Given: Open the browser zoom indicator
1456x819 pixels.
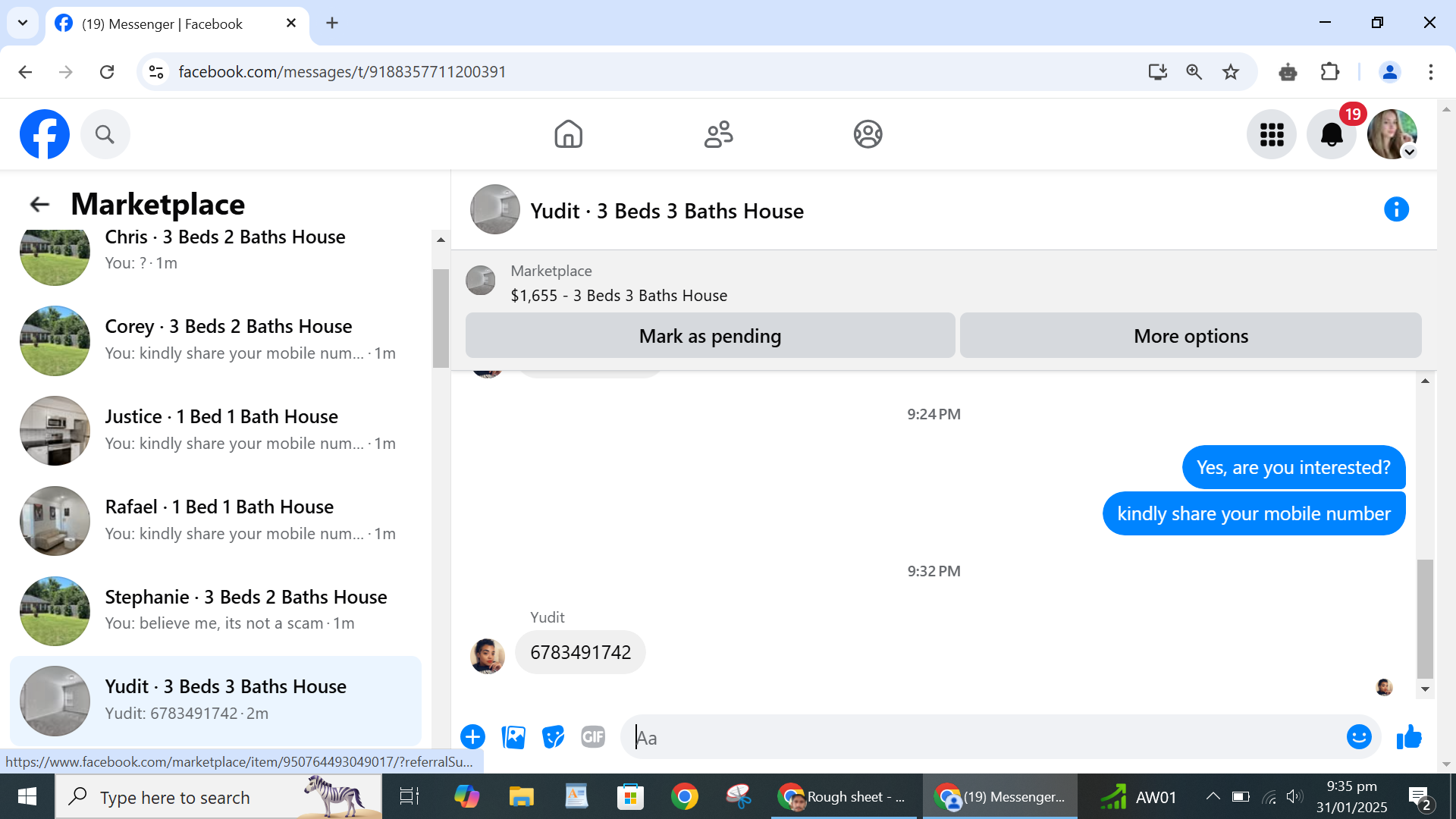Looking at the screenshot, I should click(x=1194, y=71).
